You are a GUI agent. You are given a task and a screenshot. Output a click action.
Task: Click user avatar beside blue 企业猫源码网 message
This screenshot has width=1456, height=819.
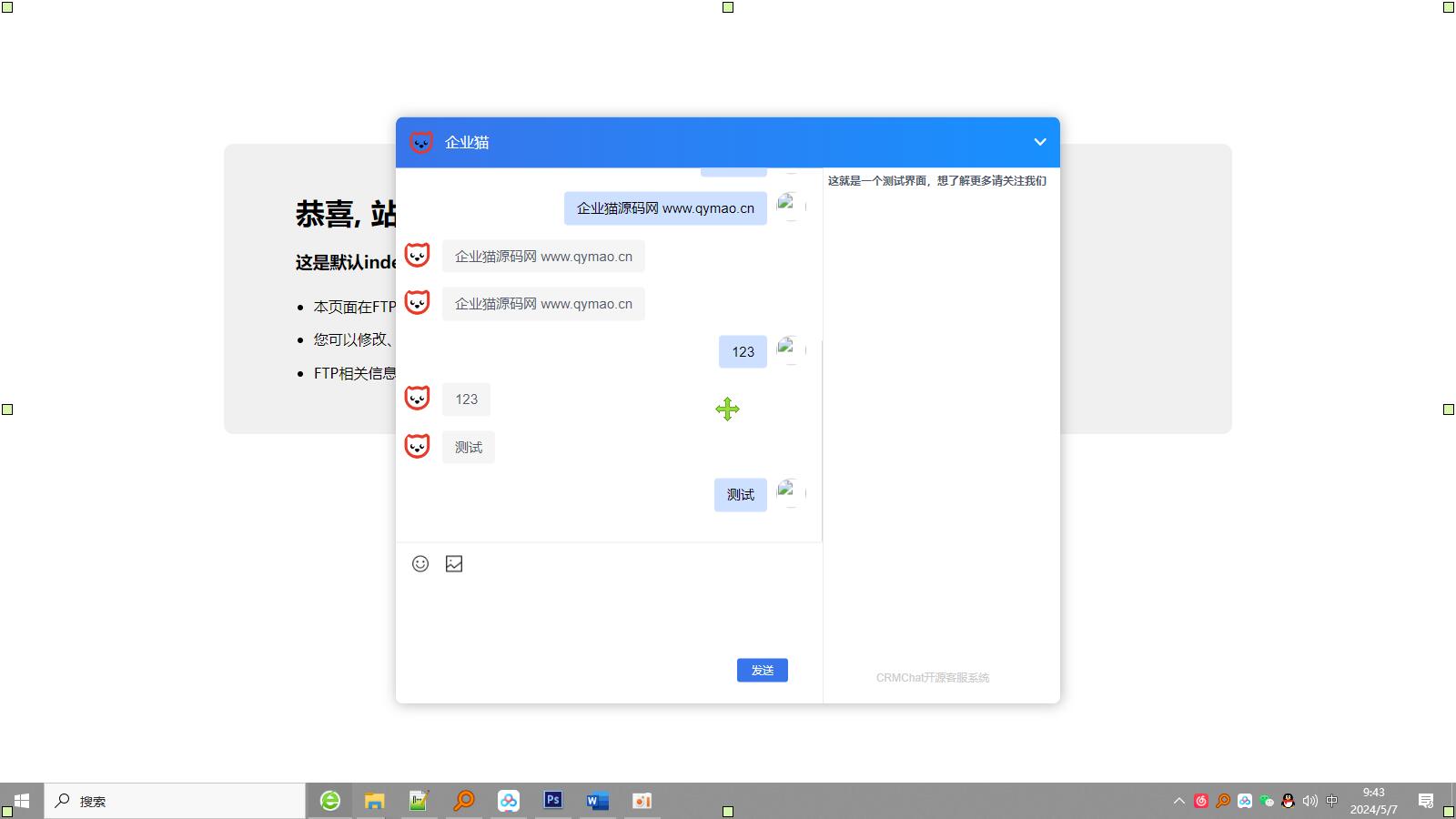coord(791,207)
